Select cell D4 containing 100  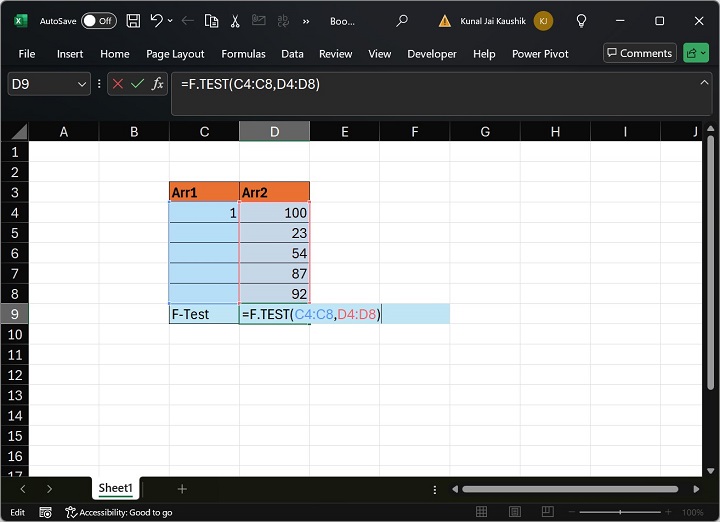[x=274, y=213]
